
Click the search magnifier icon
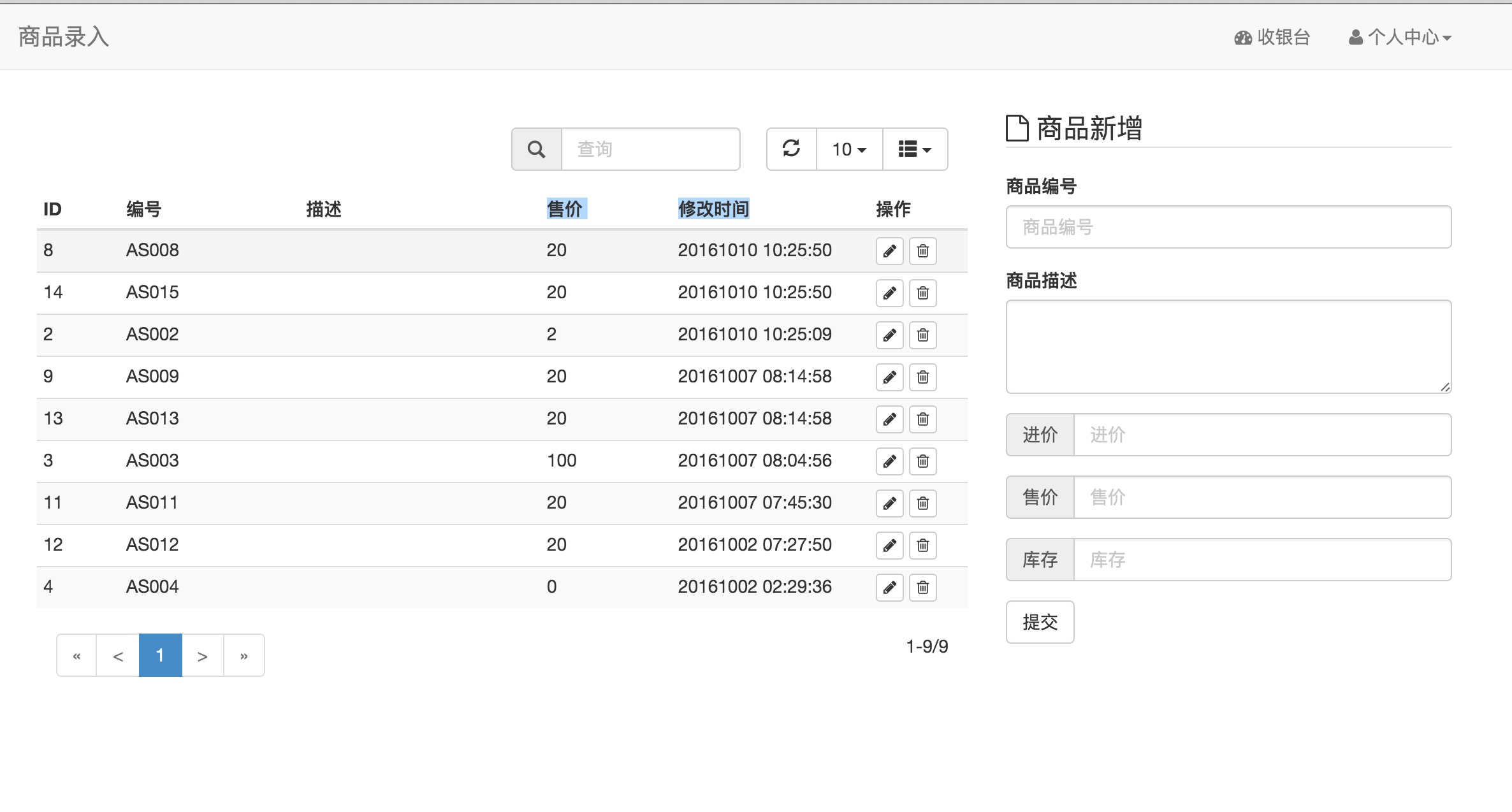(536, 149)
